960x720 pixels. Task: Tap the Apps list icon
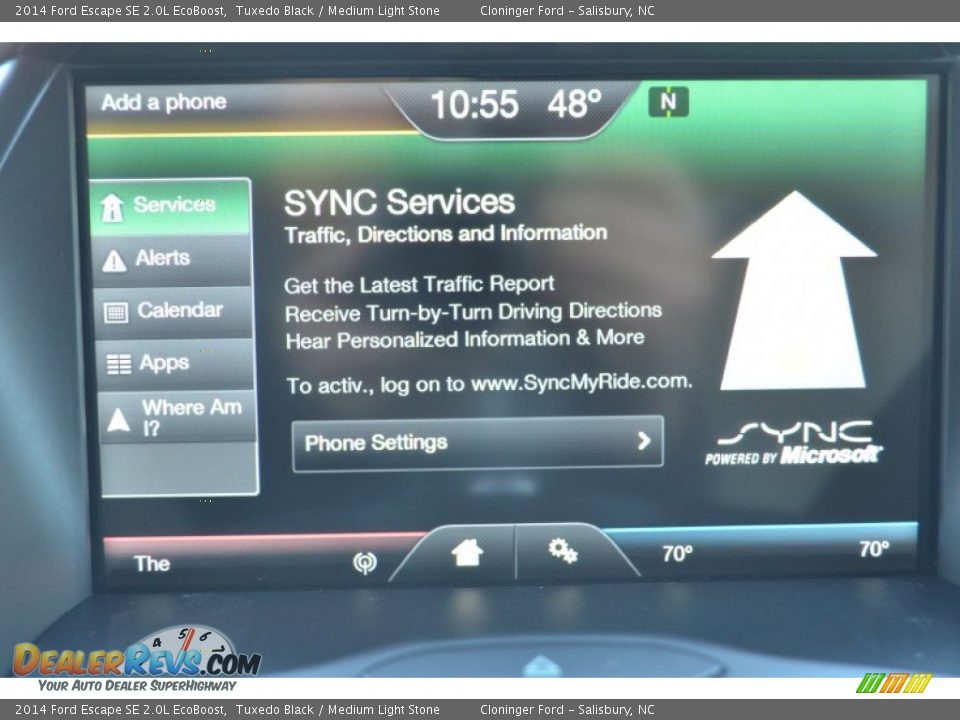(118, 364)
